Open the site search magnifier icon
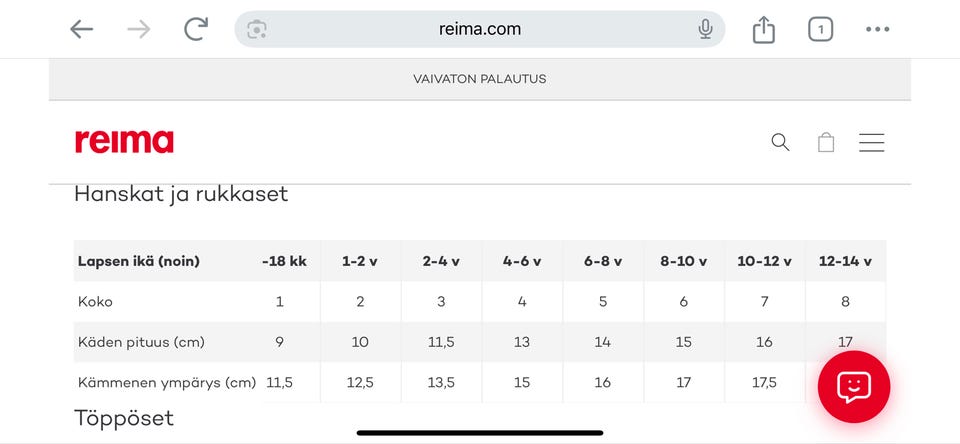960x444 pixels. [x=780, y=142]
